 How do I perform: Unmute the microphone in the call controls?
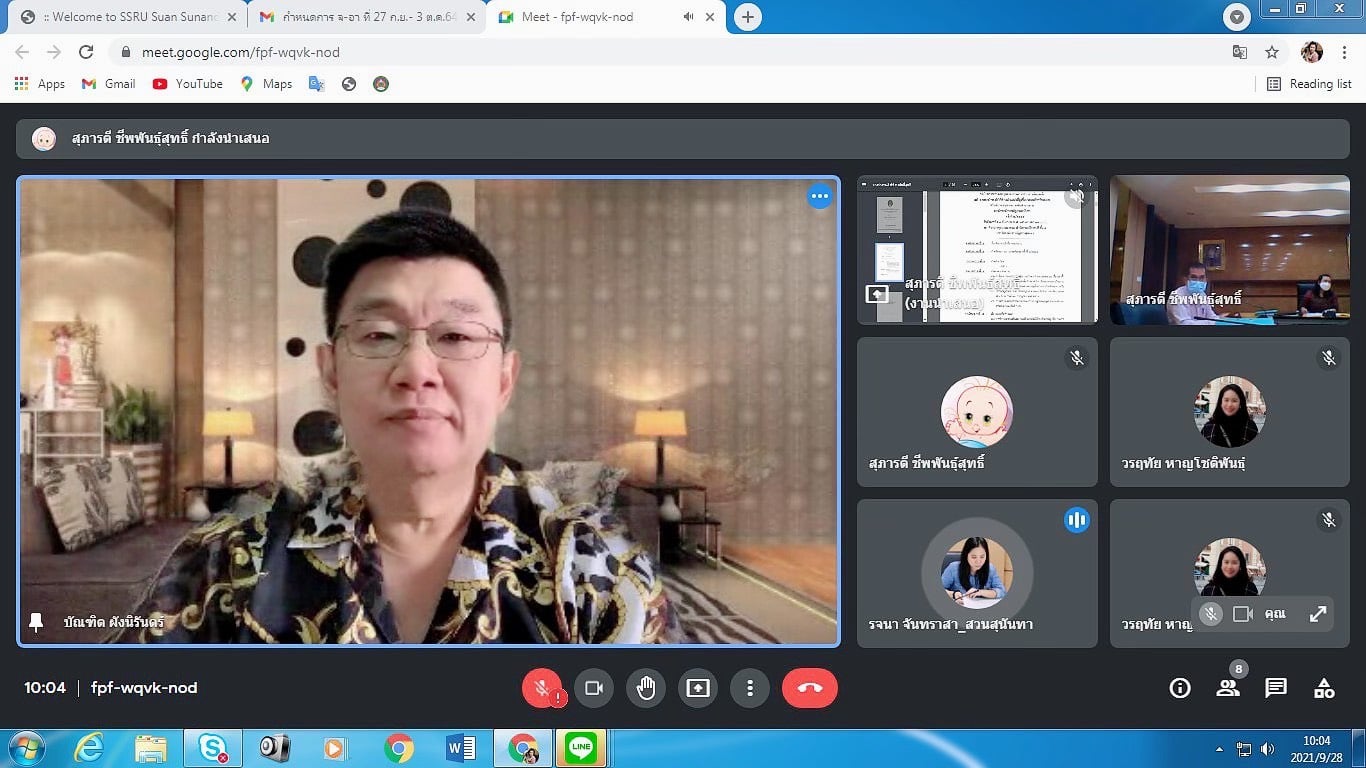point(541,688)
